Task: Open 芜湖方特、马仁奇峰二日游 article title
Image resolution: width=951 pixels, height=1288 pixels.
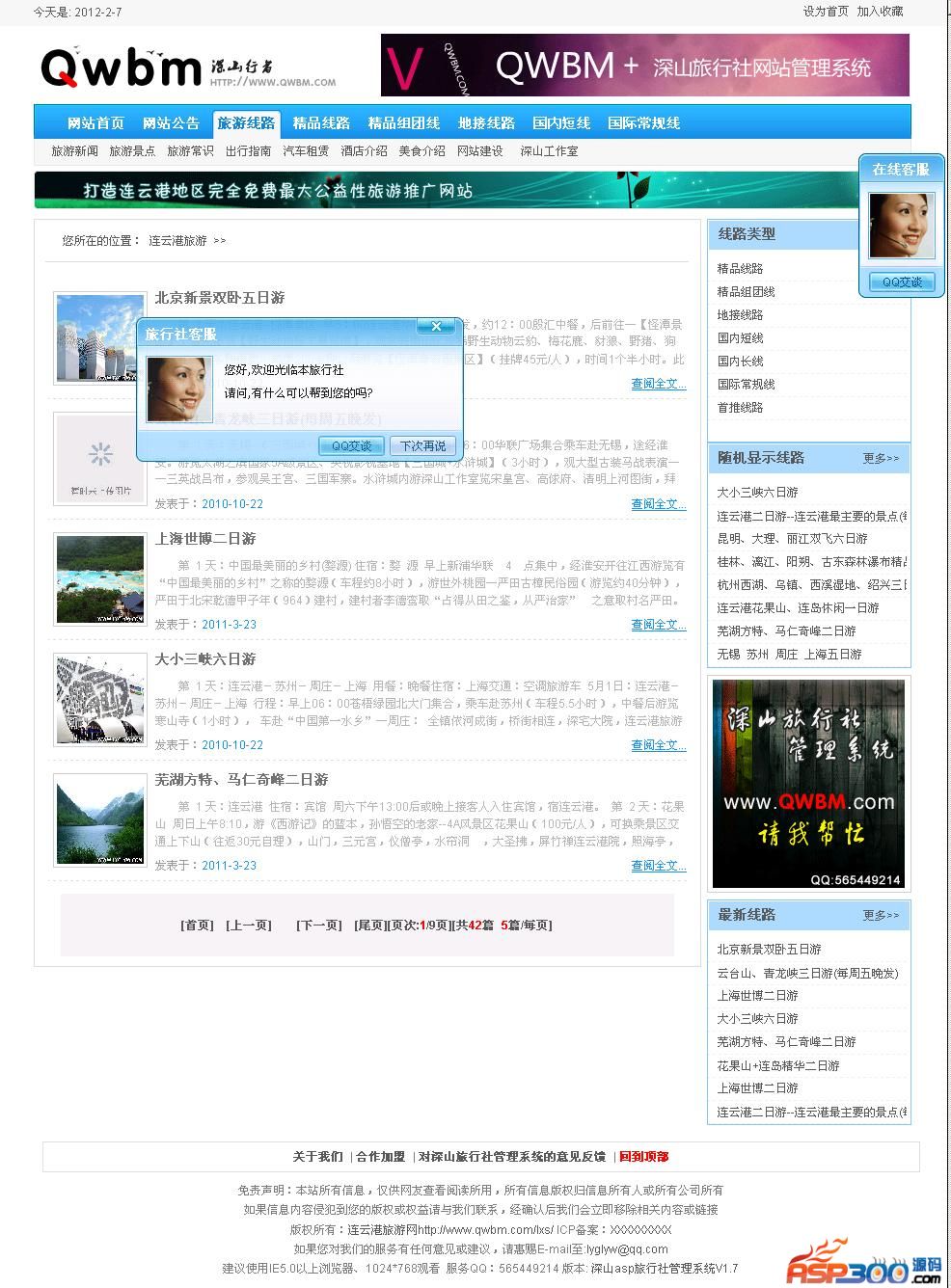Action: click(x=241, y=780)
